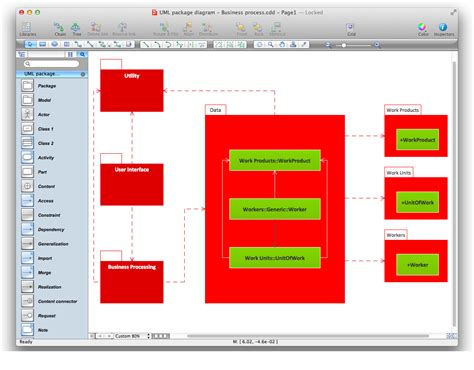Click the Data package tab label
Image resolution: width=474 pixels, height=370 pixels.
click(x=215, y=110)
